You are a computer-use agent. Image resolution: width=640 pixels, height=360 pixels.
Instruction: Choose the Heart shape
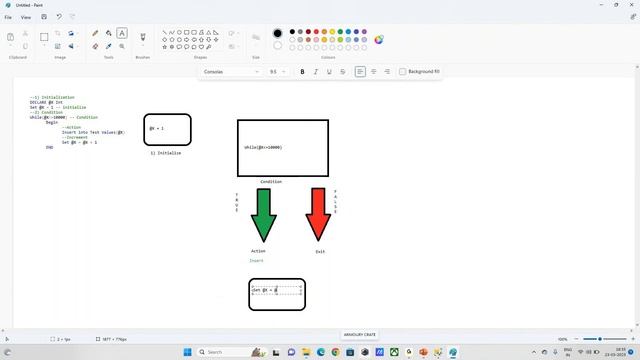201,47
